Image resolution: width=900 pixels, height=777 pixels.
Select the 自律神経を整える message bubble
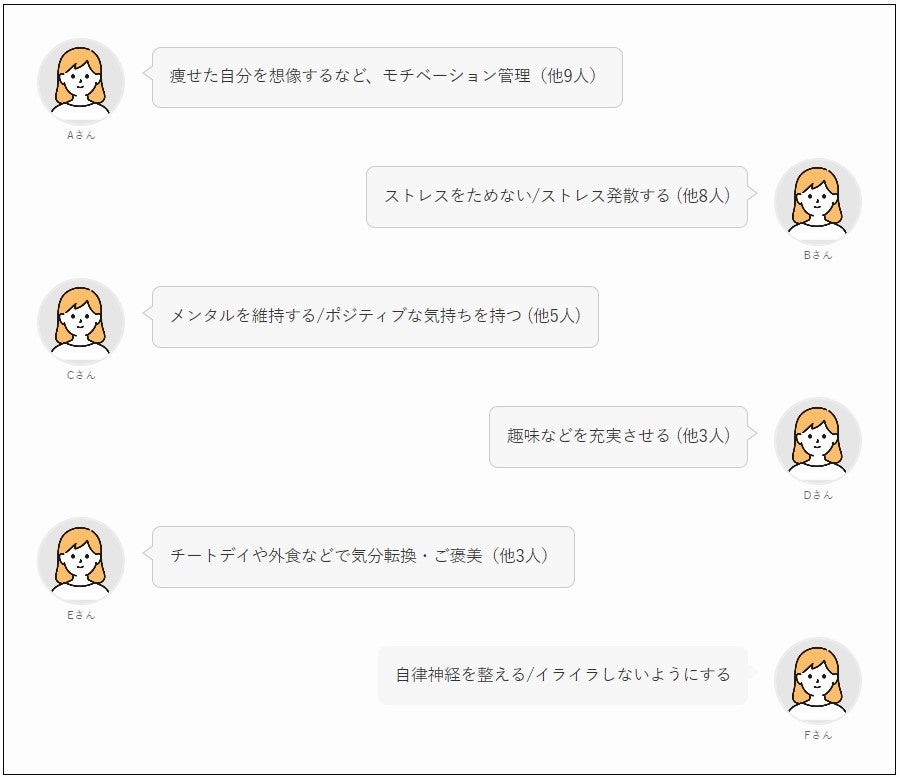pyautogui.click(x=562, y=675)
